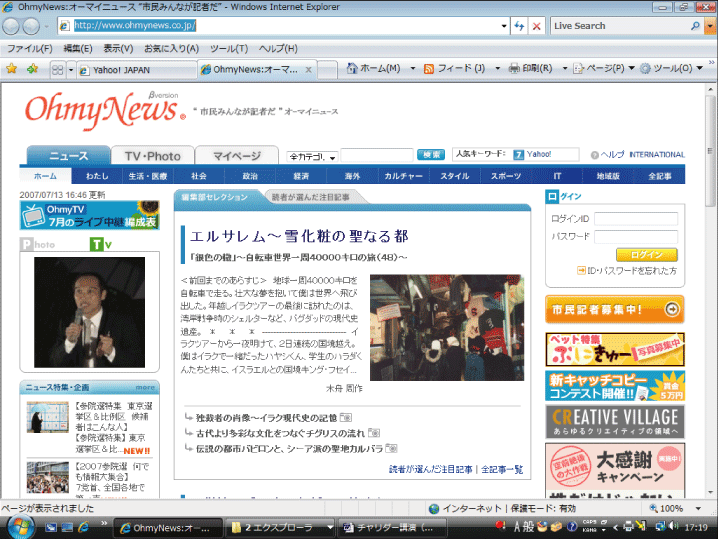Click the Favorites star icon
Image resolution: width=720 pixels, height=544 pixels.
11,69
